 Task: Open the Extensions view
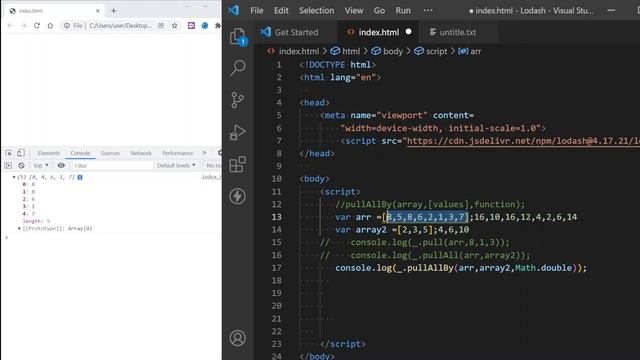coord(238,164)
